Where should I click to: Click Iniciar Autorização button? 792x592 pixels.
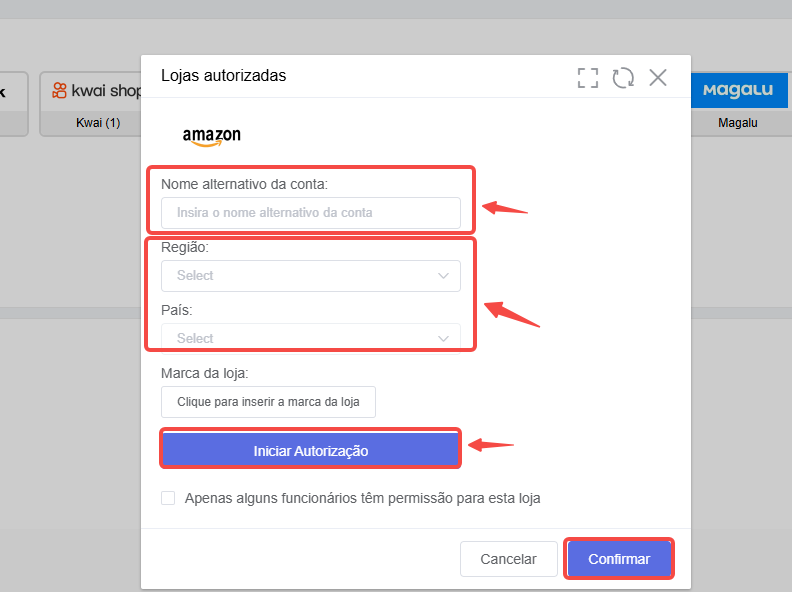[311, 449]
